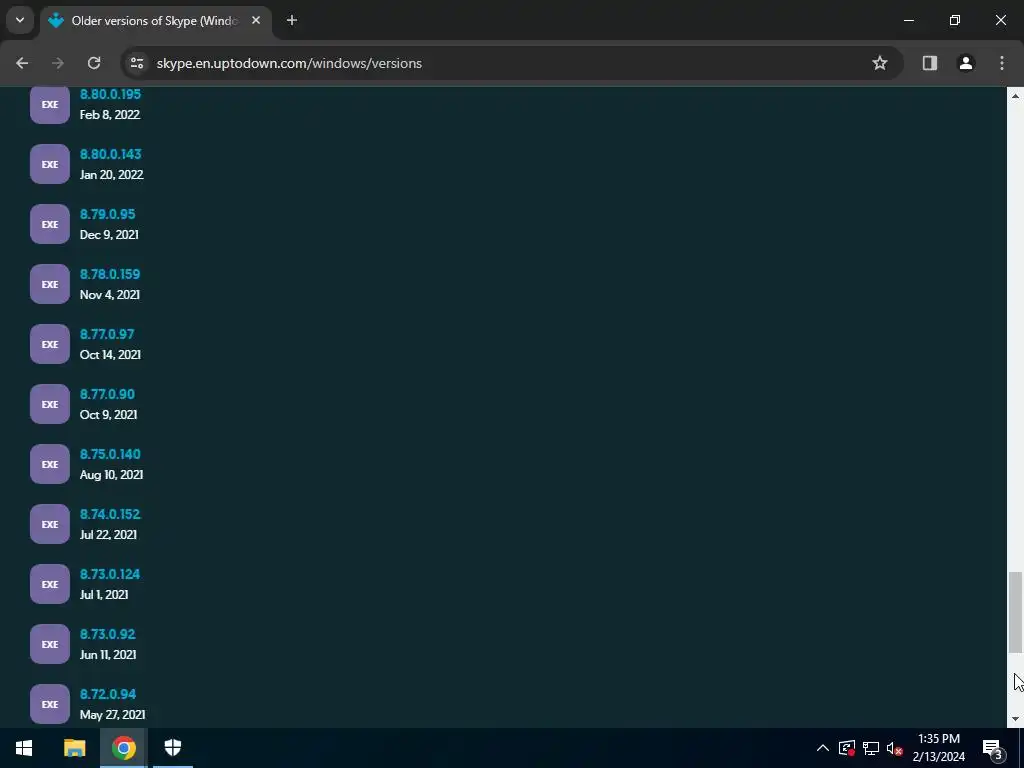This screenshot has width=1024, height=768.
Task: Click the Jul 1, 2021 release date
Action: click(x=104, y=596)
